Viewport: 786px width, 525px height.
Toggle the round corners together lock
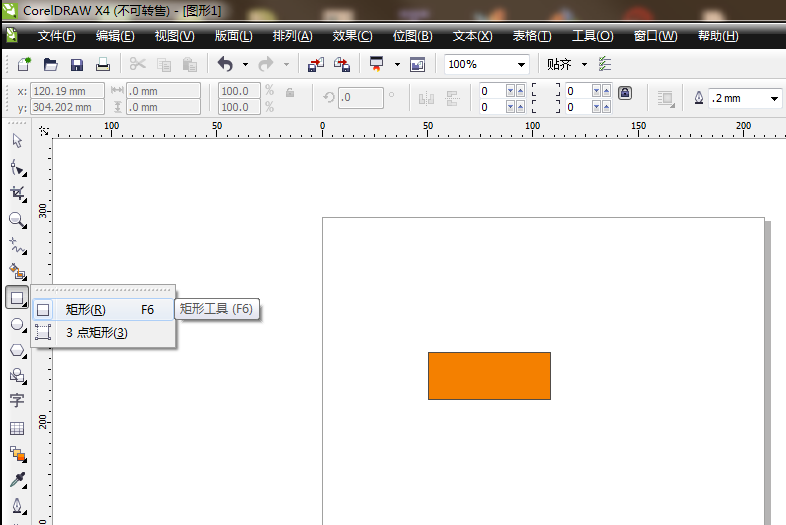coord(625,93)
